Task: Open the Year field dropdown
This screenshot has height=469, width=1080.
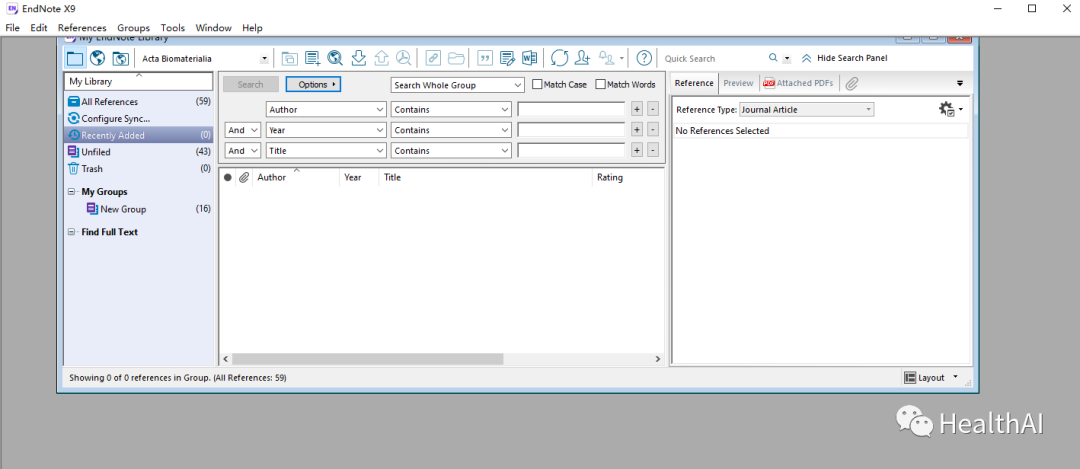Action: click(x=326, y=130)
